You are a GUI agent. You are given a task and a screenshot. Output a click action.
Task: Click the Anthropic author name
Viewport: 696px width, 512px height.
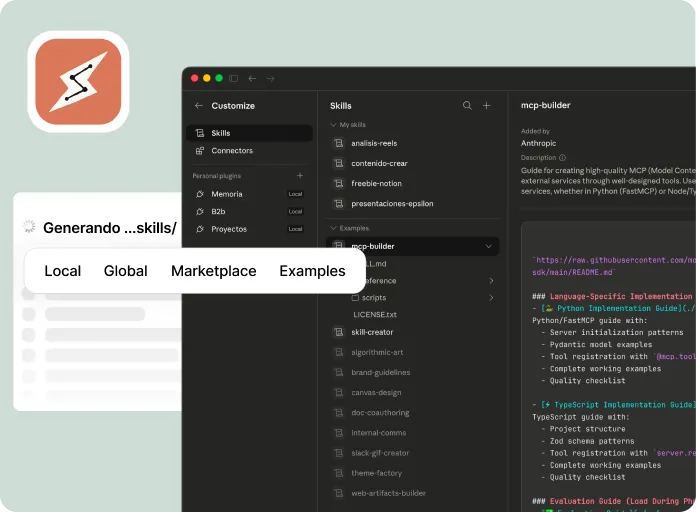coord(538,143)
